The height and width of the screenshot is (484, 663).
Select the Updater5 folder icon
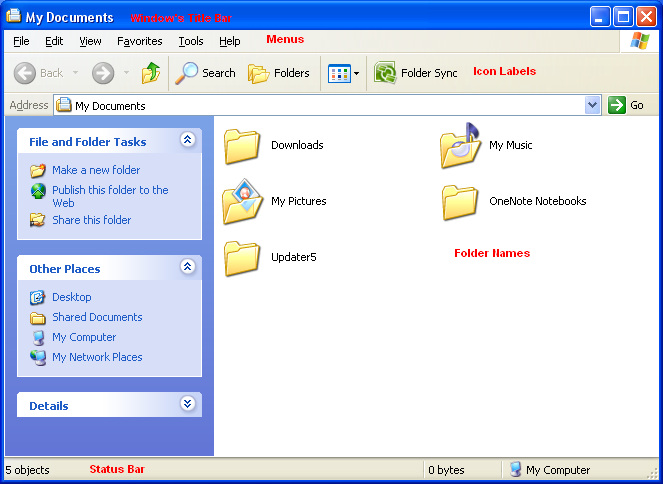[x=241, y=258]
